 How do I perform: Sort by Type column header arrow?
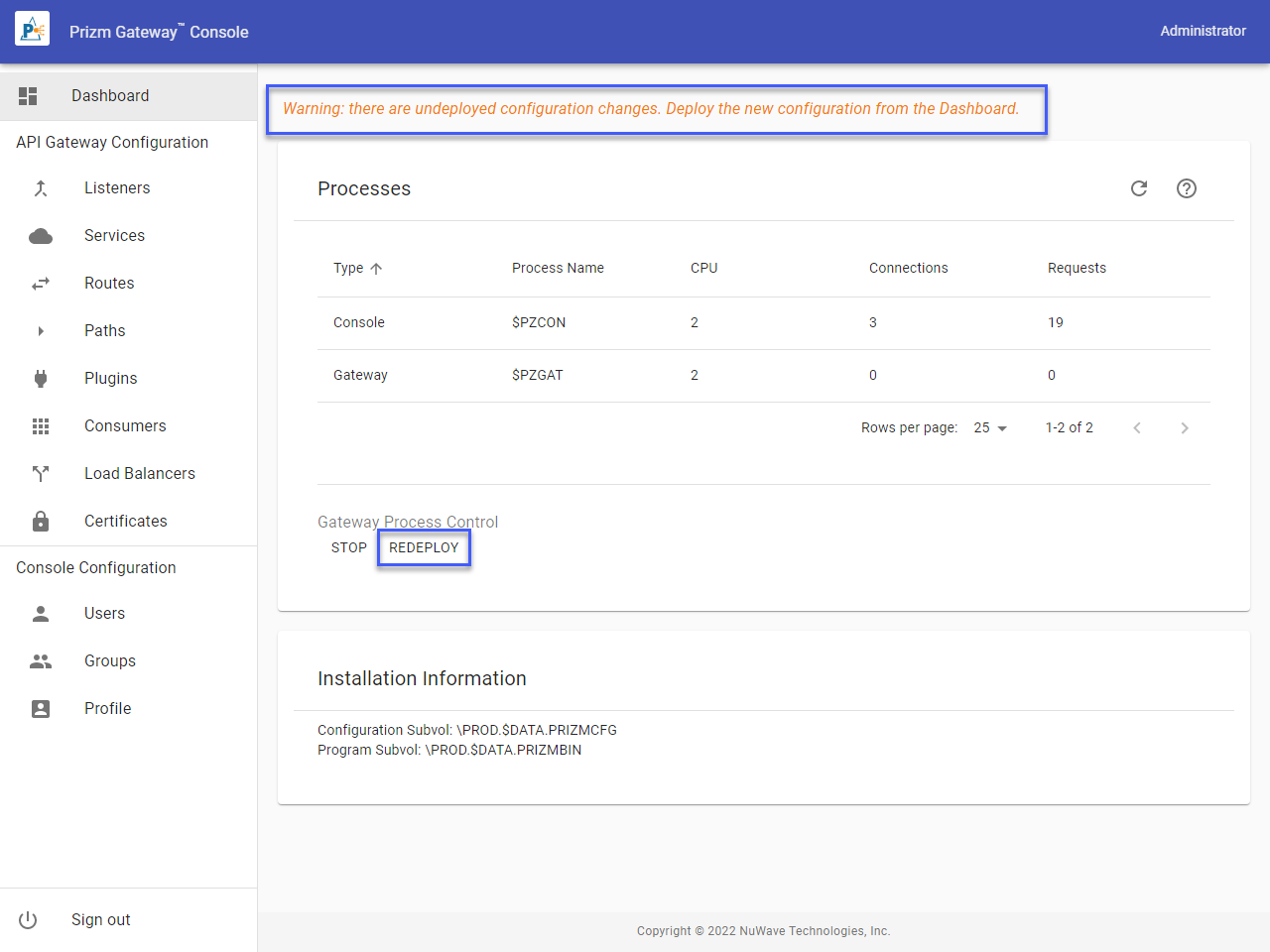(376, 269)
